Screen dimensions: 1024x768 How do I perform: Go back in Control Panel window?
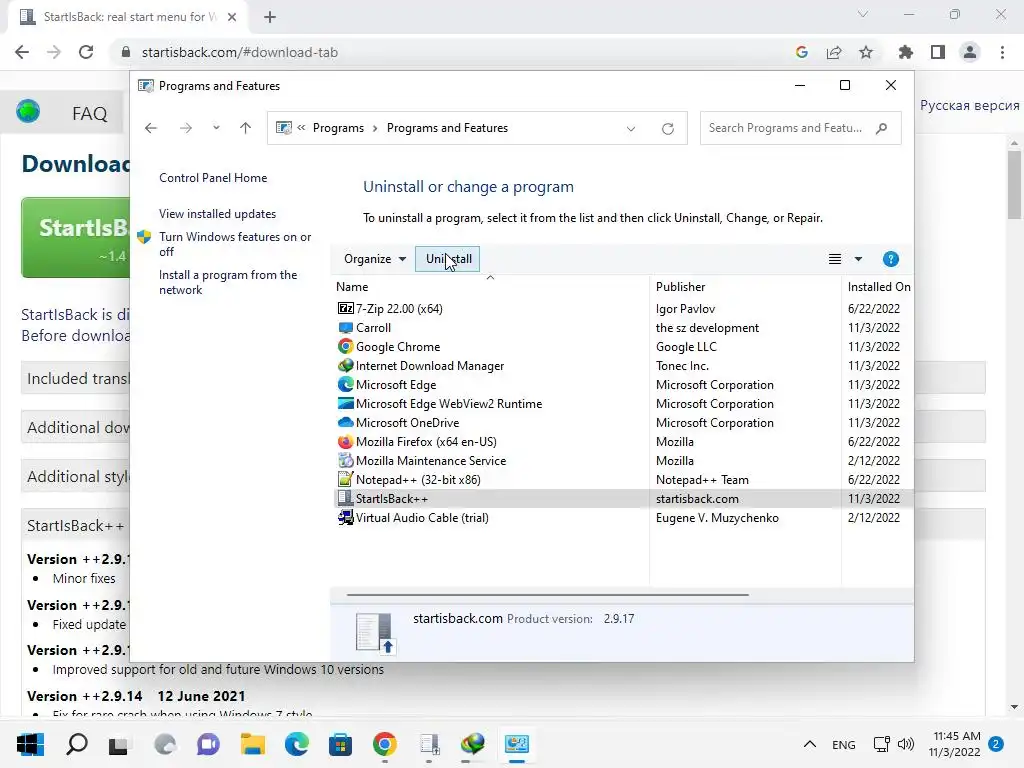[151, 128]
